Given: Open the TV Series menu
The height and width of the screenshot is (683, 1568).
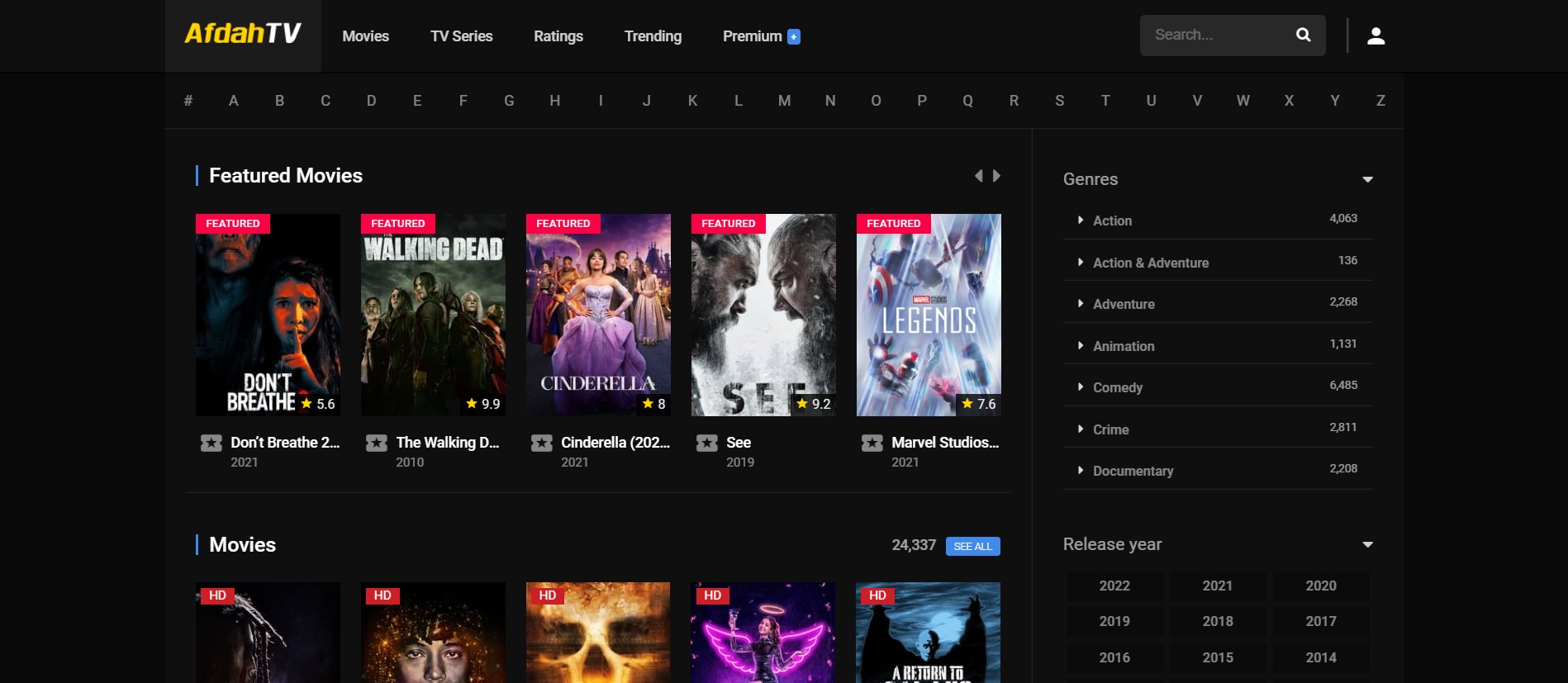Looking at the screenshot, I should click(461, 36).
